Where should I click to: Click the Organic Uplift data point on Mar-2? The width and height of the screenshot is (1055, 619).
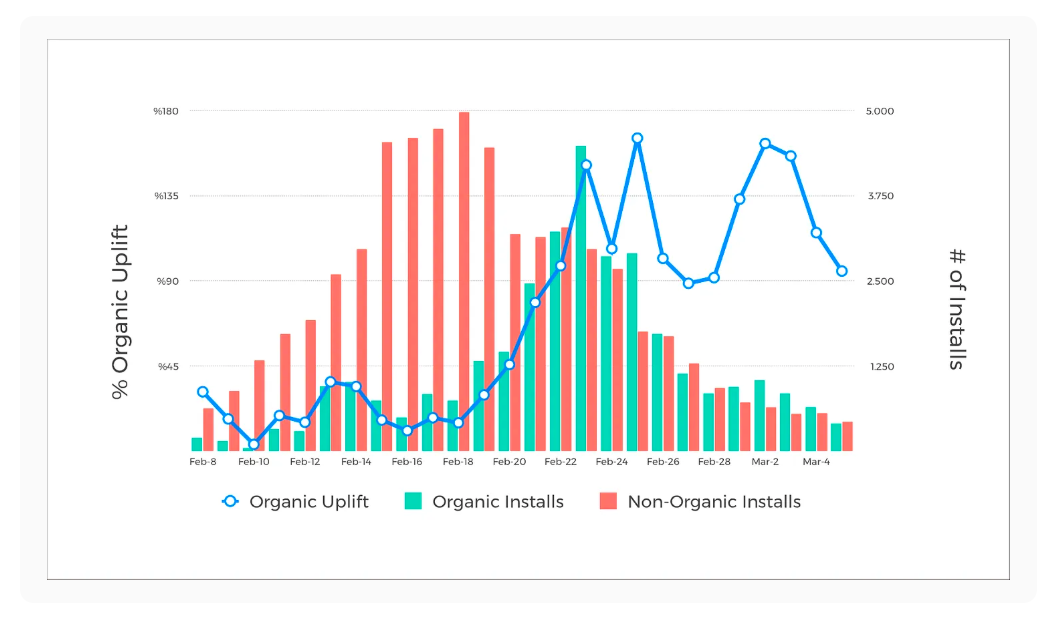tap(765, 144)
